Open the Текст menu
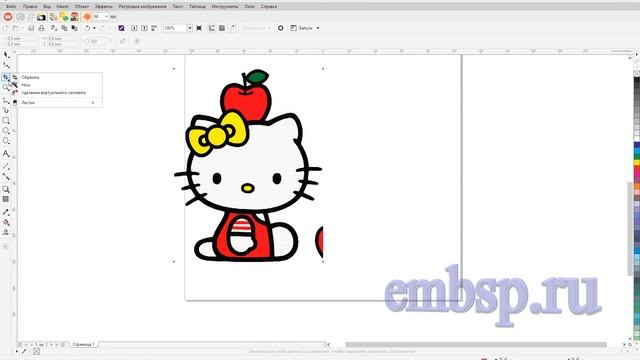 (178, 7)
